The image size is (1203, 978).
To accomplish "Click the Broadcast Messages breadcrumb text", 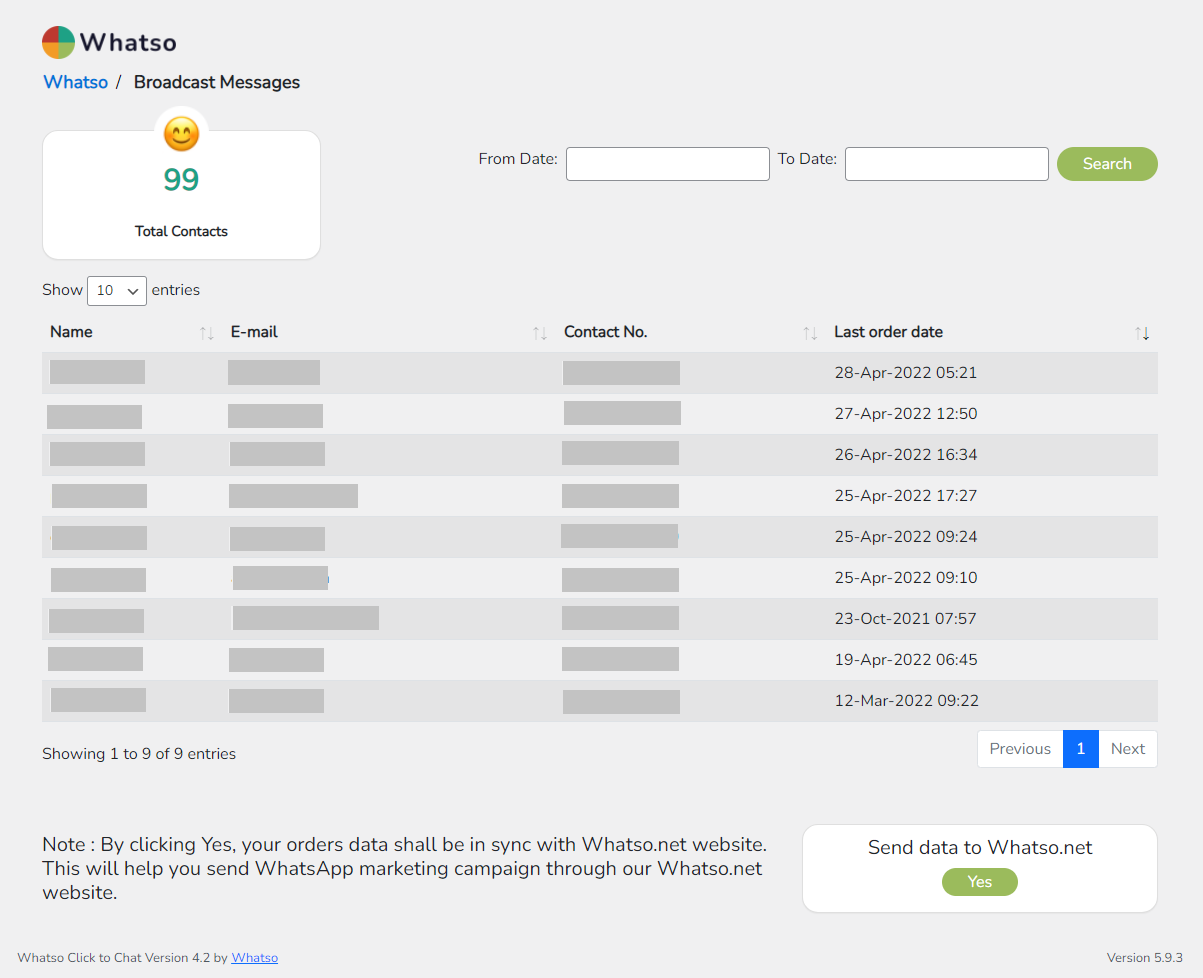I will click(x=217, y=82).
